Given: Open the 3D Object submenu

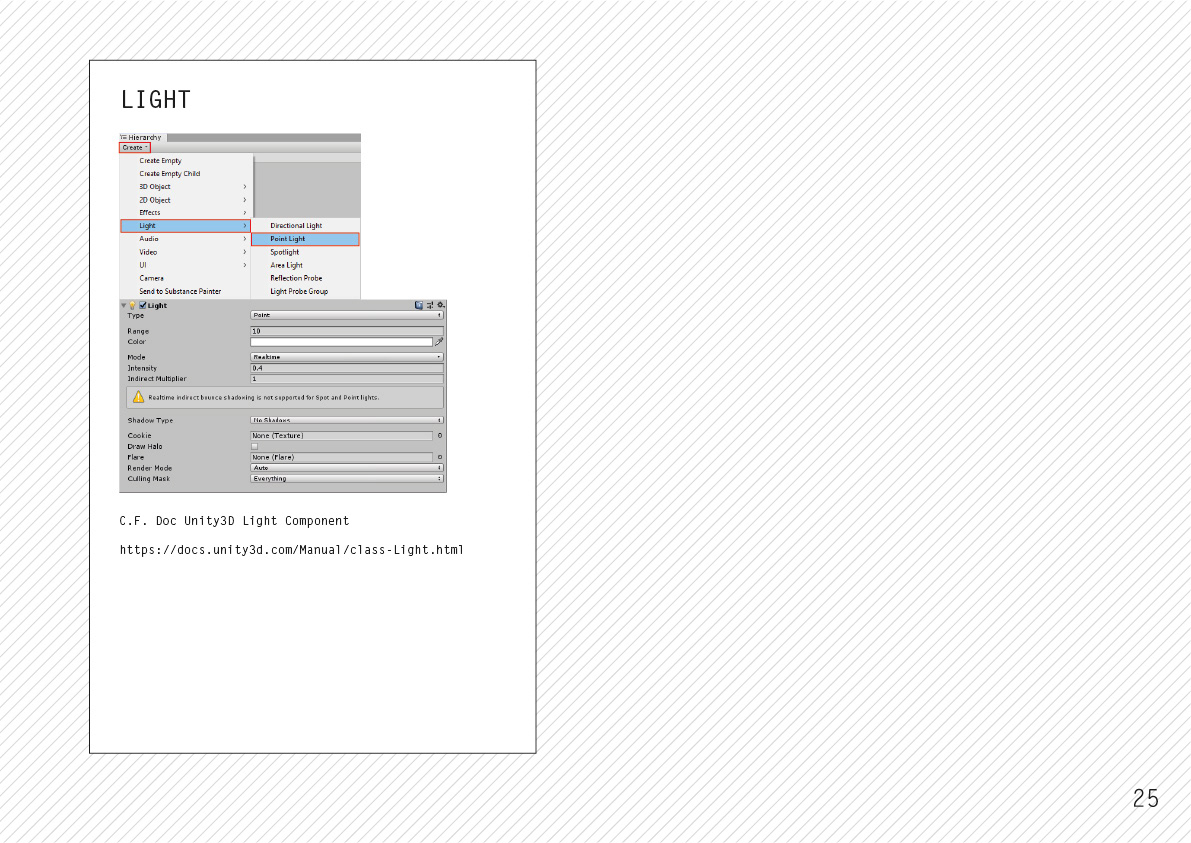Looking at the screenshot, I should (x=185, y=187).
